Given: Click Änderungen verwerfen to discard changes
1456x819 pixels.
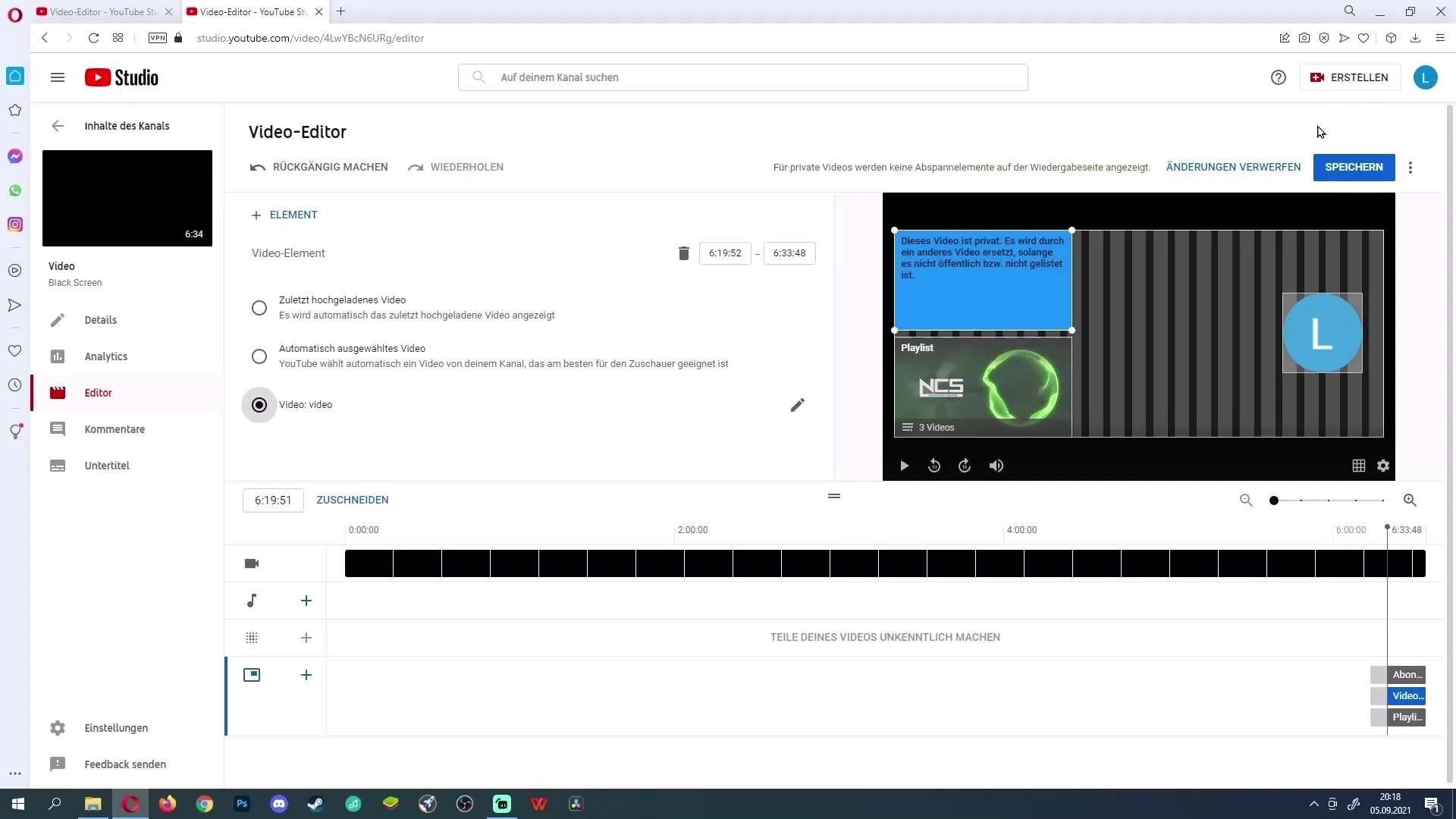Looking at the screenshot, I should [1234, 167].
